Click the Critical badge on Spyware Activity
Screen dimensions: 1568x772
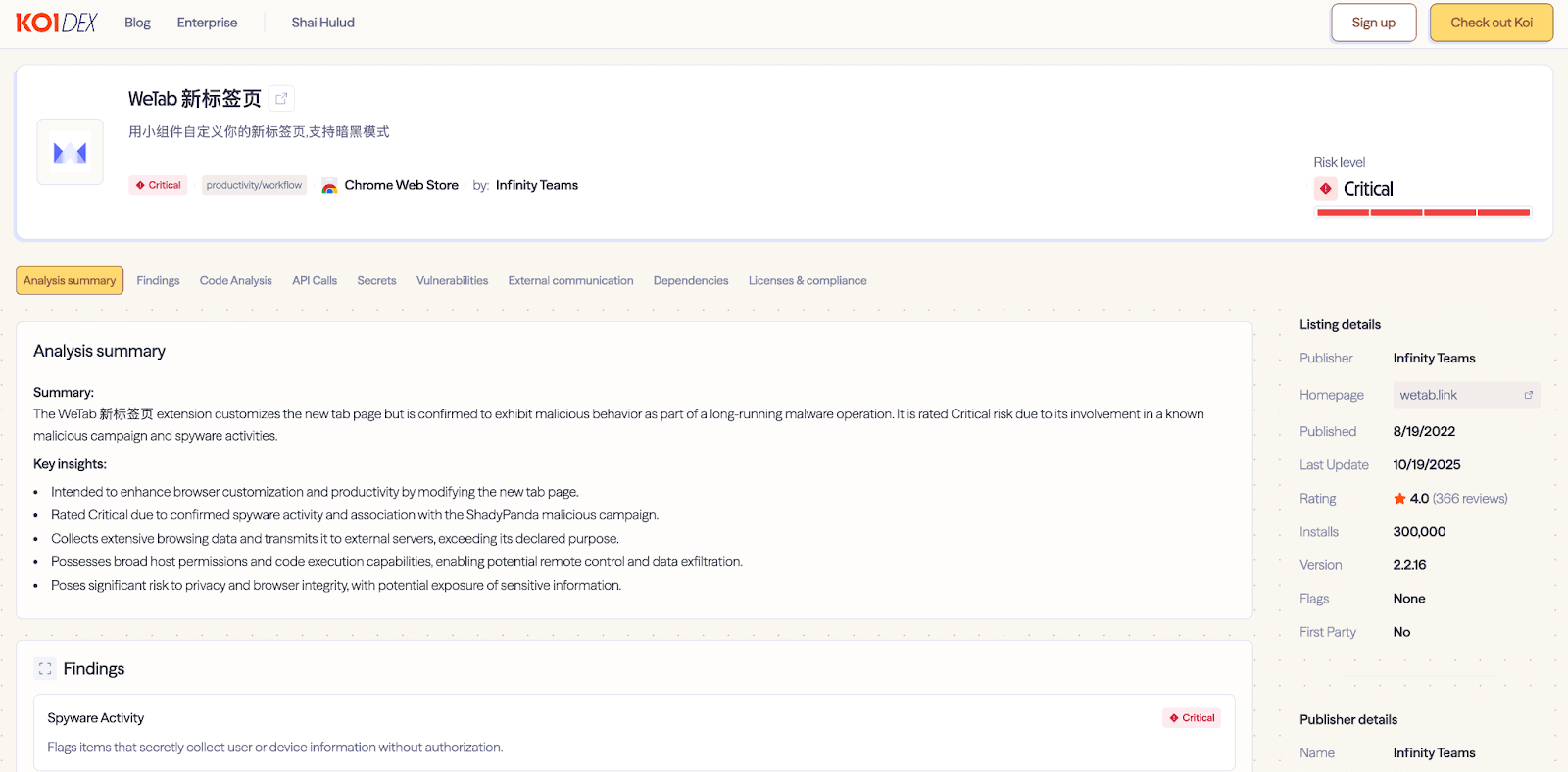click(x=1192, y=718)
